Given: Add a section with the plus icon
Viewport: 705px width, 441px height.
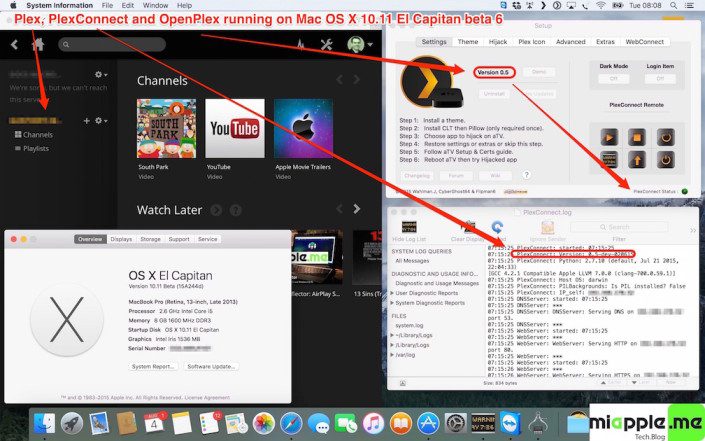Looking at the screenshot, I should 87,121.
